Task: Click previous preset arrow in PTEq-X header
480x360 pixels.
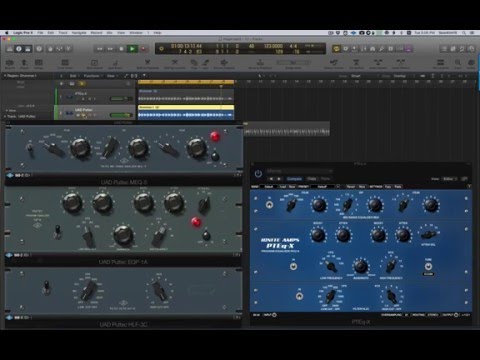Action: [x=271, y=179]
